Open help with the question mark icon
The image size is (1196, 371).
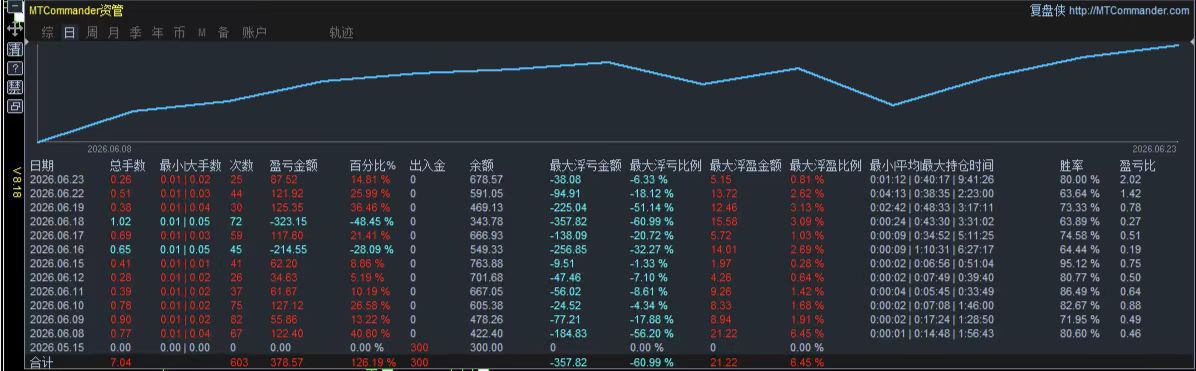[x=14, y=69]
